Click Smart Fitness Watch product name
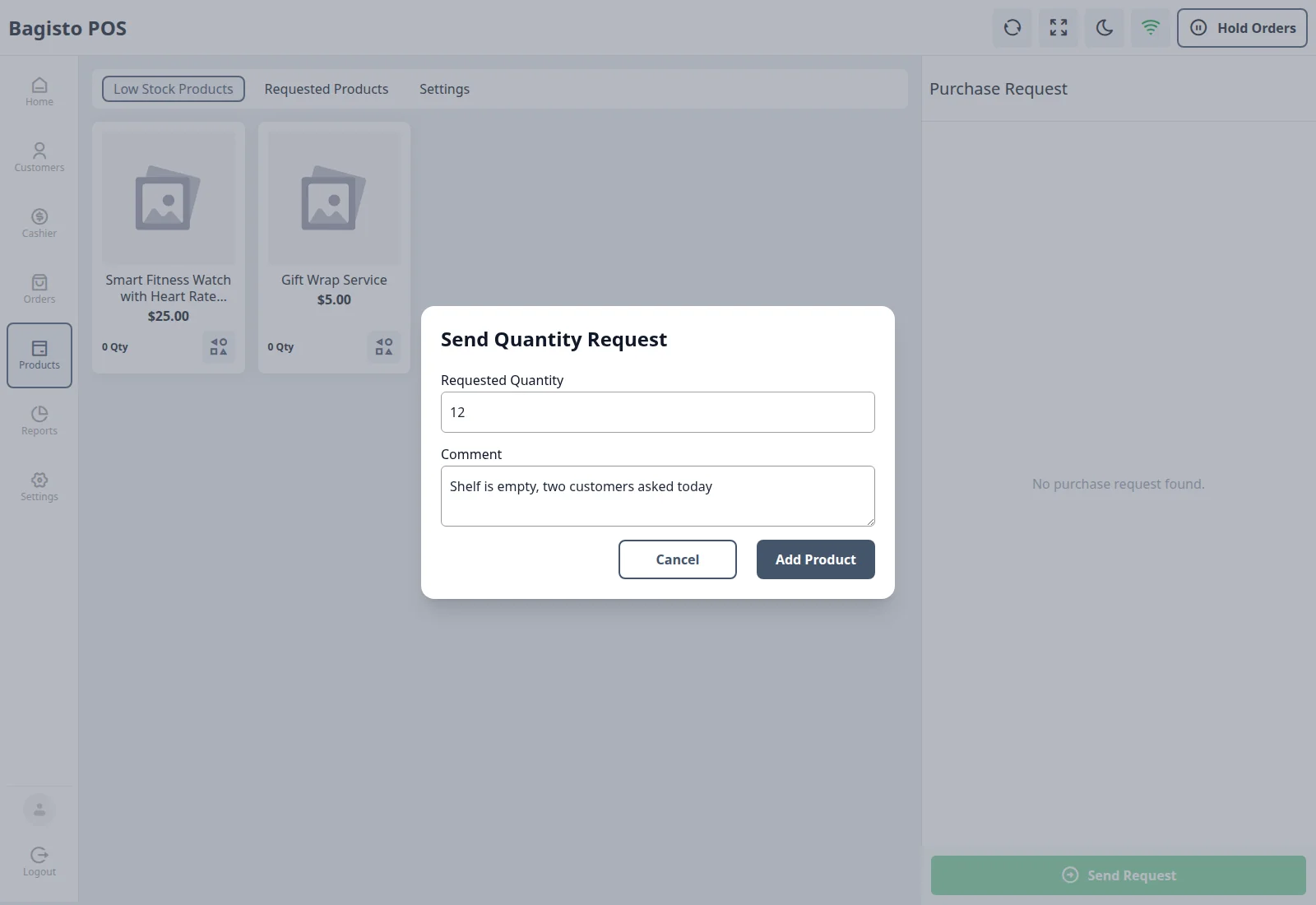Viewport: 1316px width, 905px height. click(169, 288)
